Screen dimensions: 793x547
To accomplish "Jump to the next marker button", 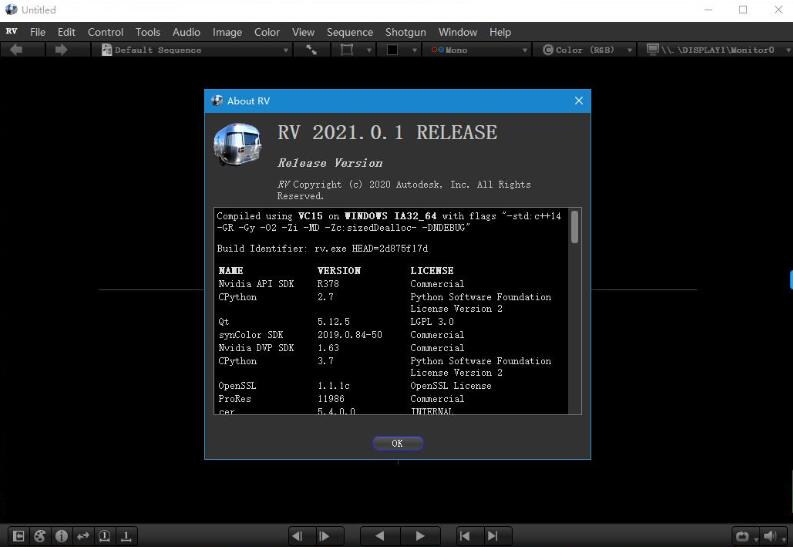I will click(492, 536).
